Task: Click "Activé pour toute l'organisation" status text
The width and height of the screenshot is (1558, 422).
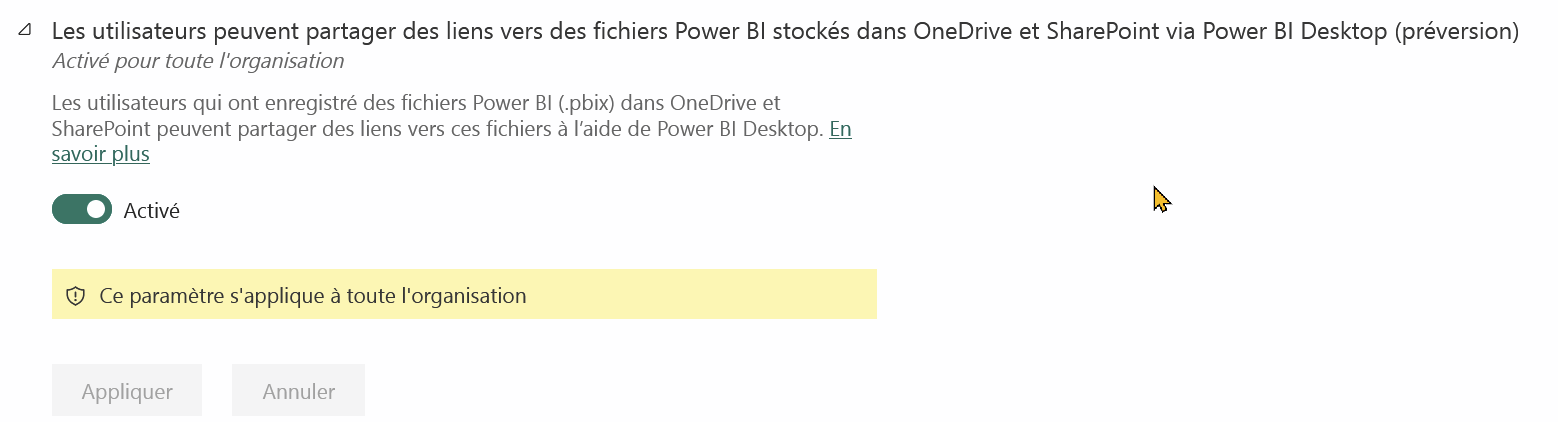Action: pyautogui.click(x=198, y=61)
